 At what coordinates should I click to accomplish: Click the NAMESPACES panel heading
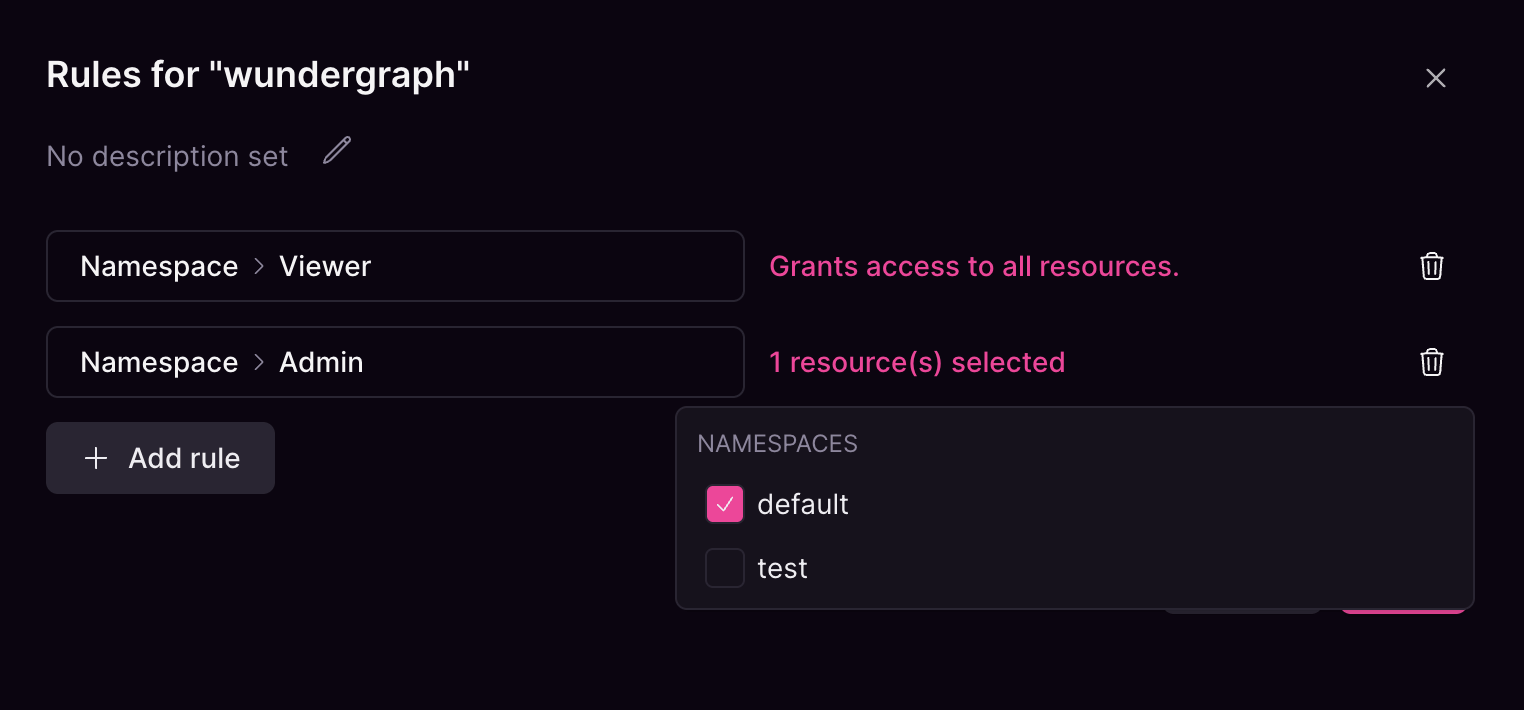(777, 443)
